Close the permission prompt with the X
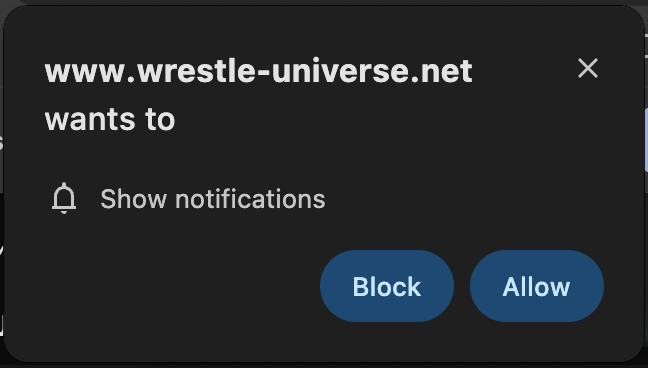This screenshot has height=368, width=648. pyautogui.click(x=588, y=68)
